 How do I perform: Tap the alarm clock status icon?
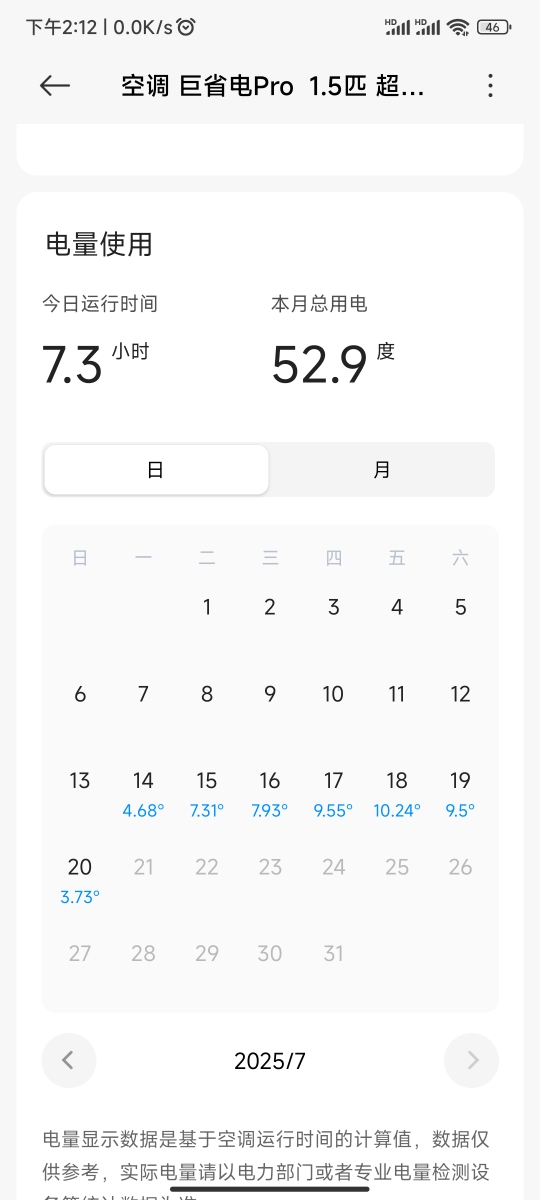pyautogui.click(x=186, y=27)
